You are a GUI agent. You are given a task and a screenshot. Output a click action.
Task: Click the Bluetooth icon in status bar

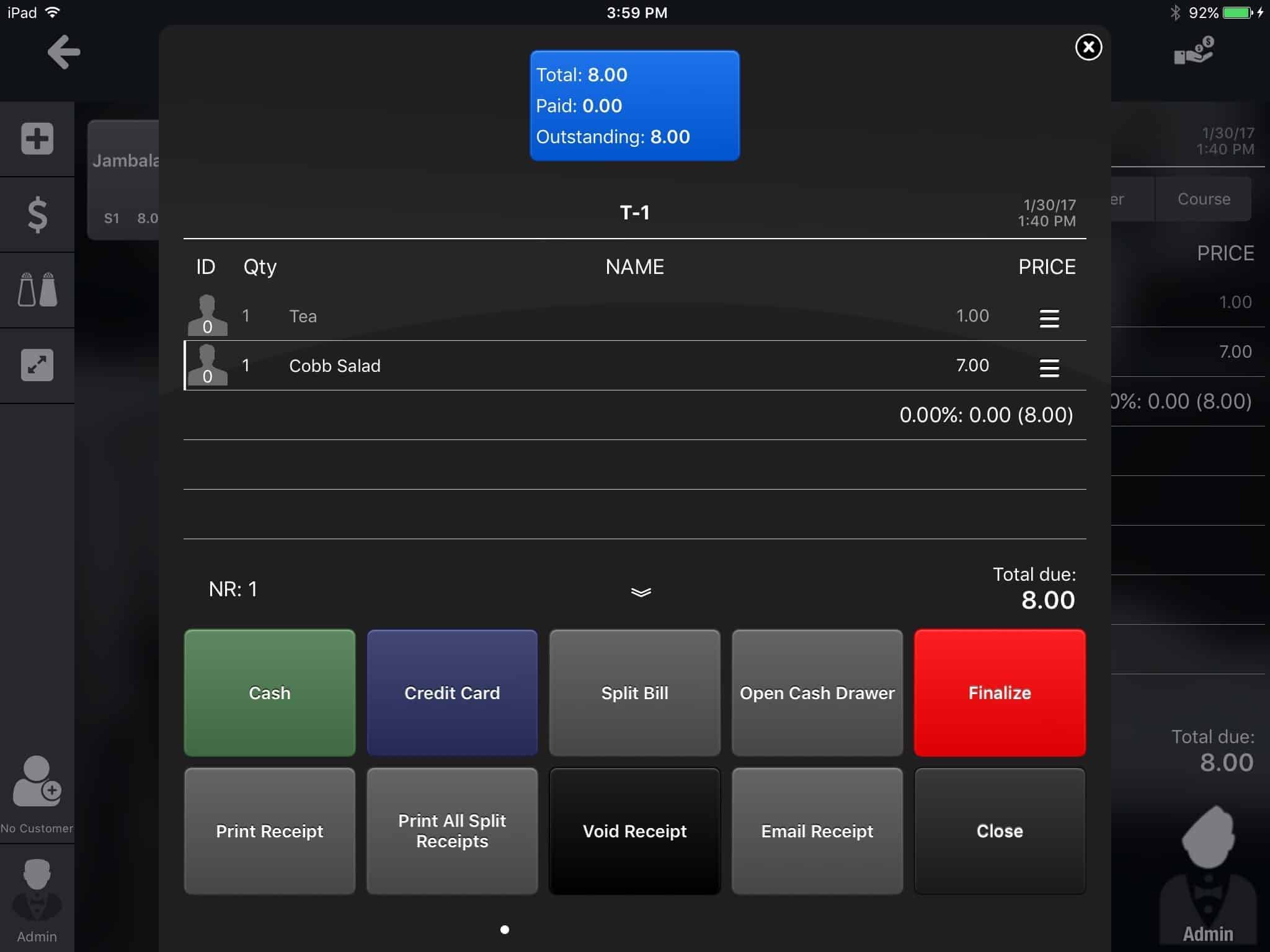pos(1175,12)
